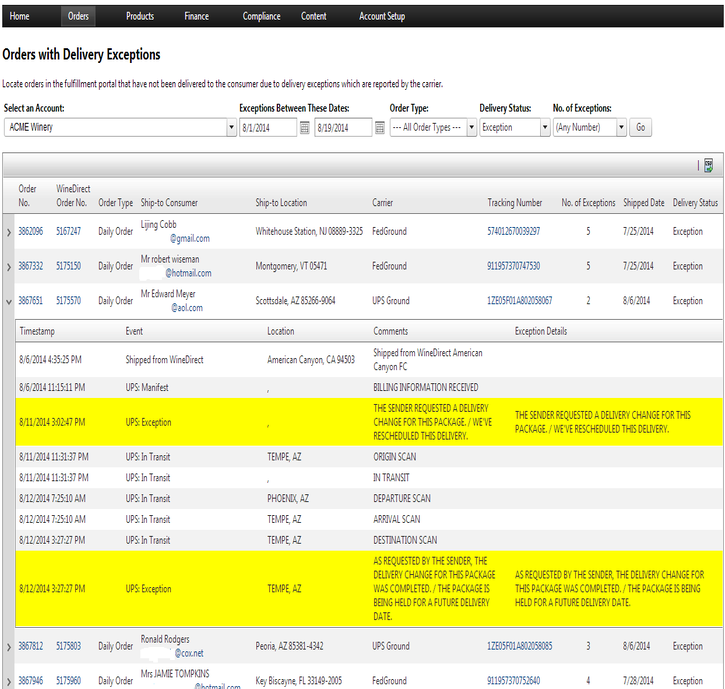Screen dimensions: 725x689
Task: Open order number 3867812 link
Action: click(31, 646)
